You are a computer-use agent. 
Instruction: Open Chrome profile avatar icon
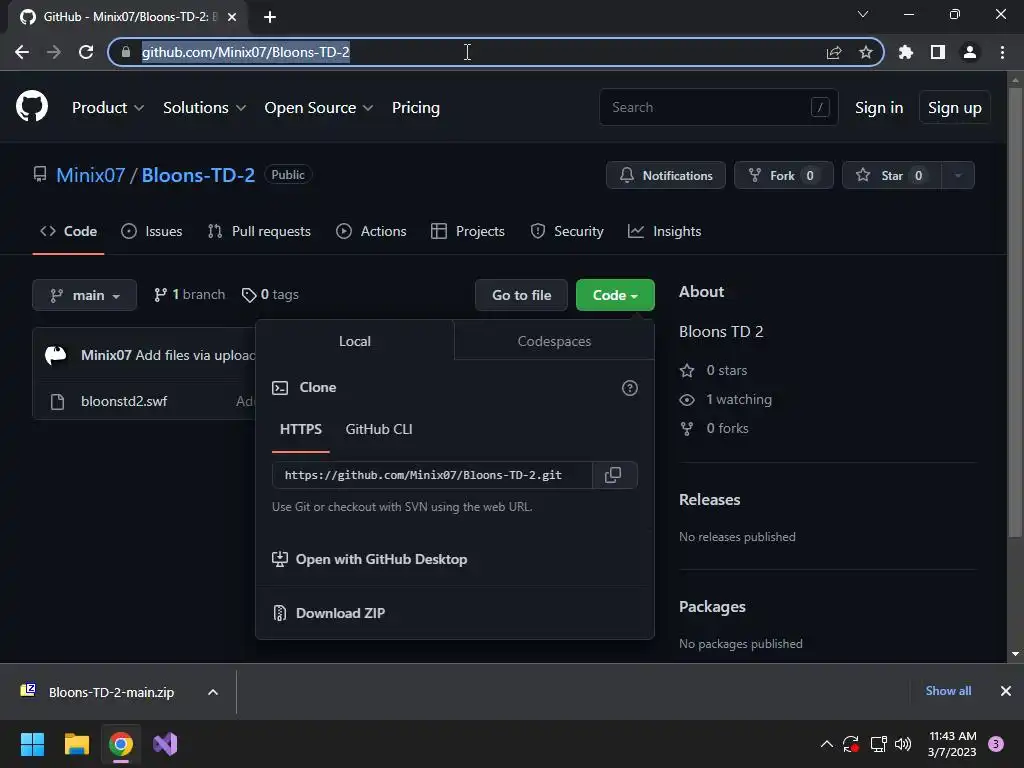coord(970,52)
